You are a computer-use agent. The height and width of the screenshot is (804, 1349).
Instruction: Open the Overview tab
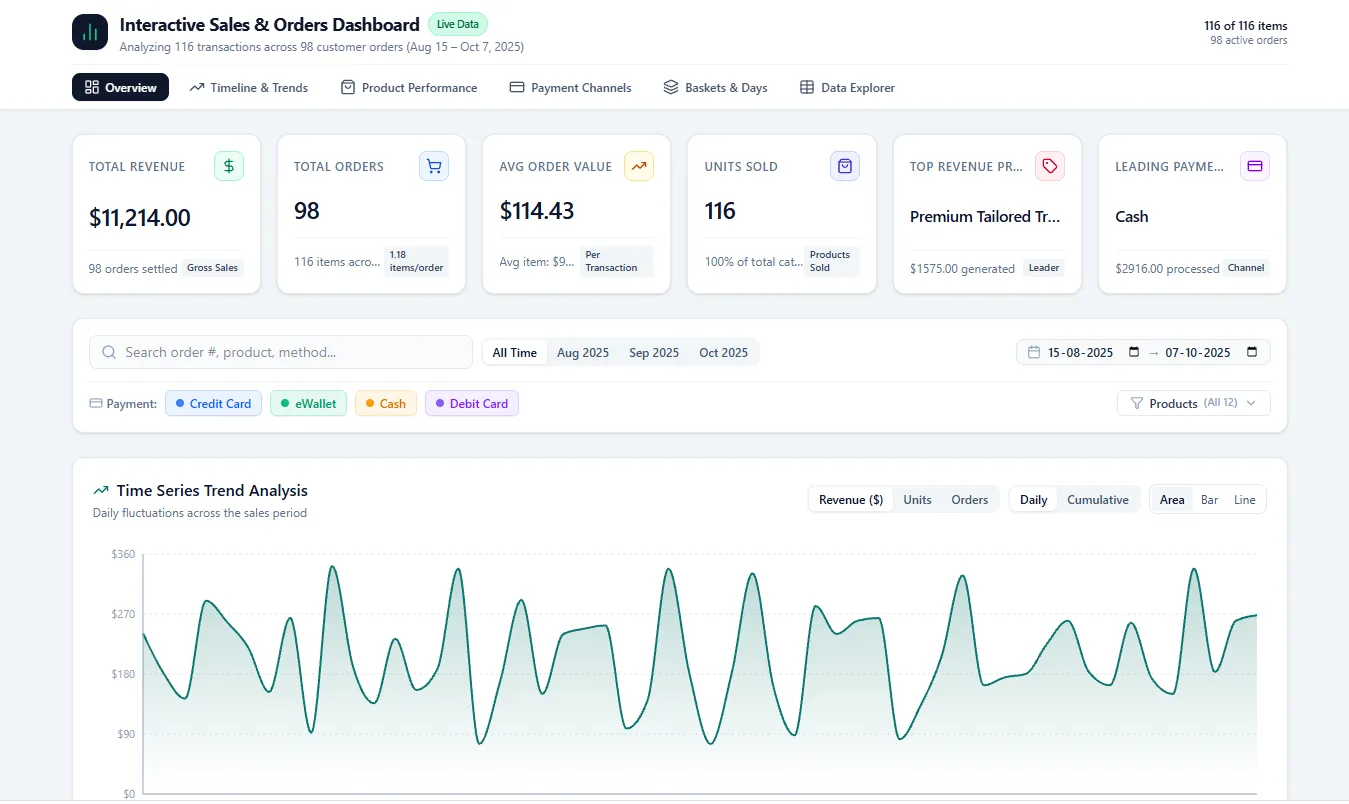[120, 87]
